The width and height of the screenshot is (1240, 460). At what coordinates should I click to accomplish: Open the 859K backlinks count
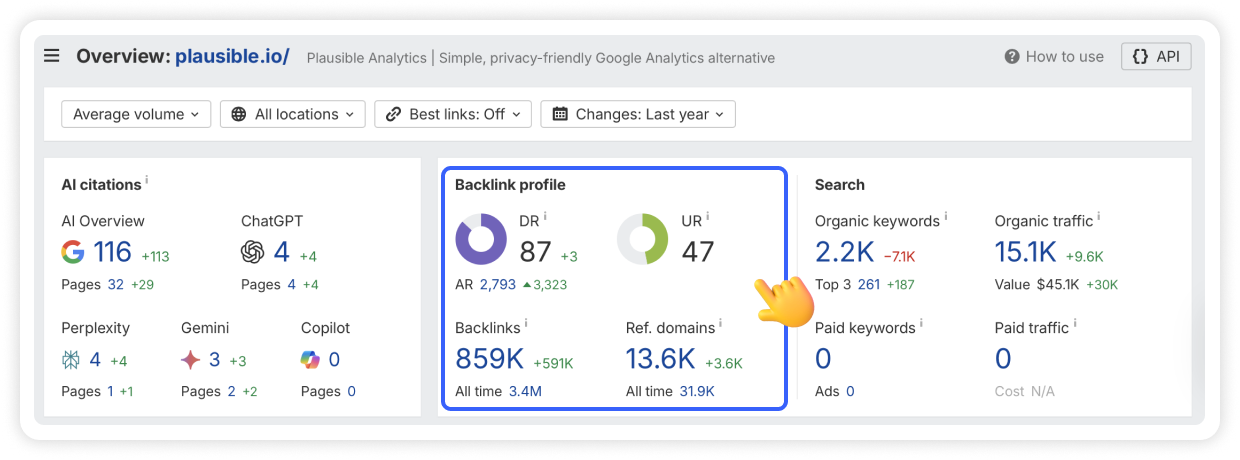click(x=490, y=359)
